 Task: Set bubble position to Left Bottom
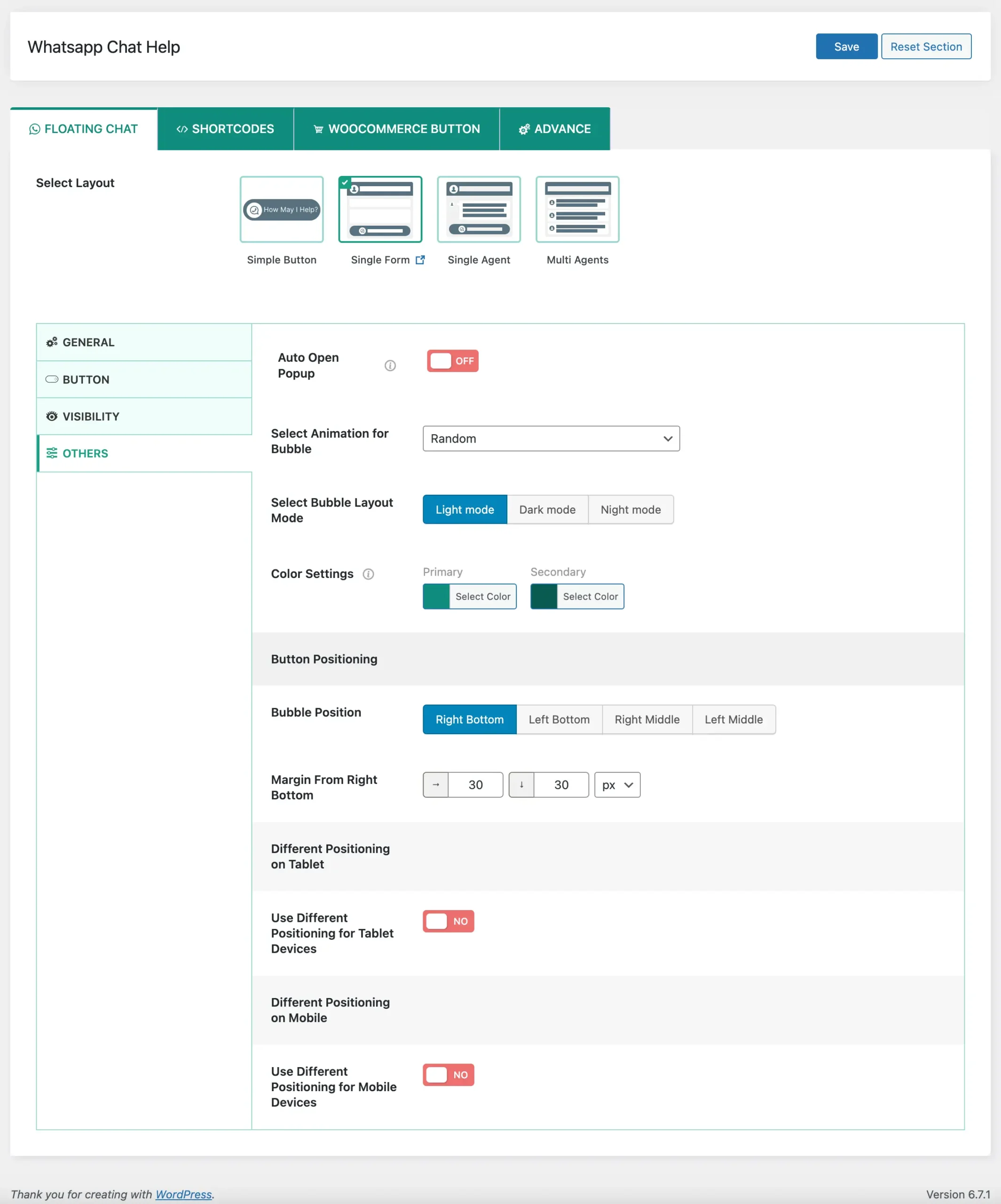(x=559, y=720)
